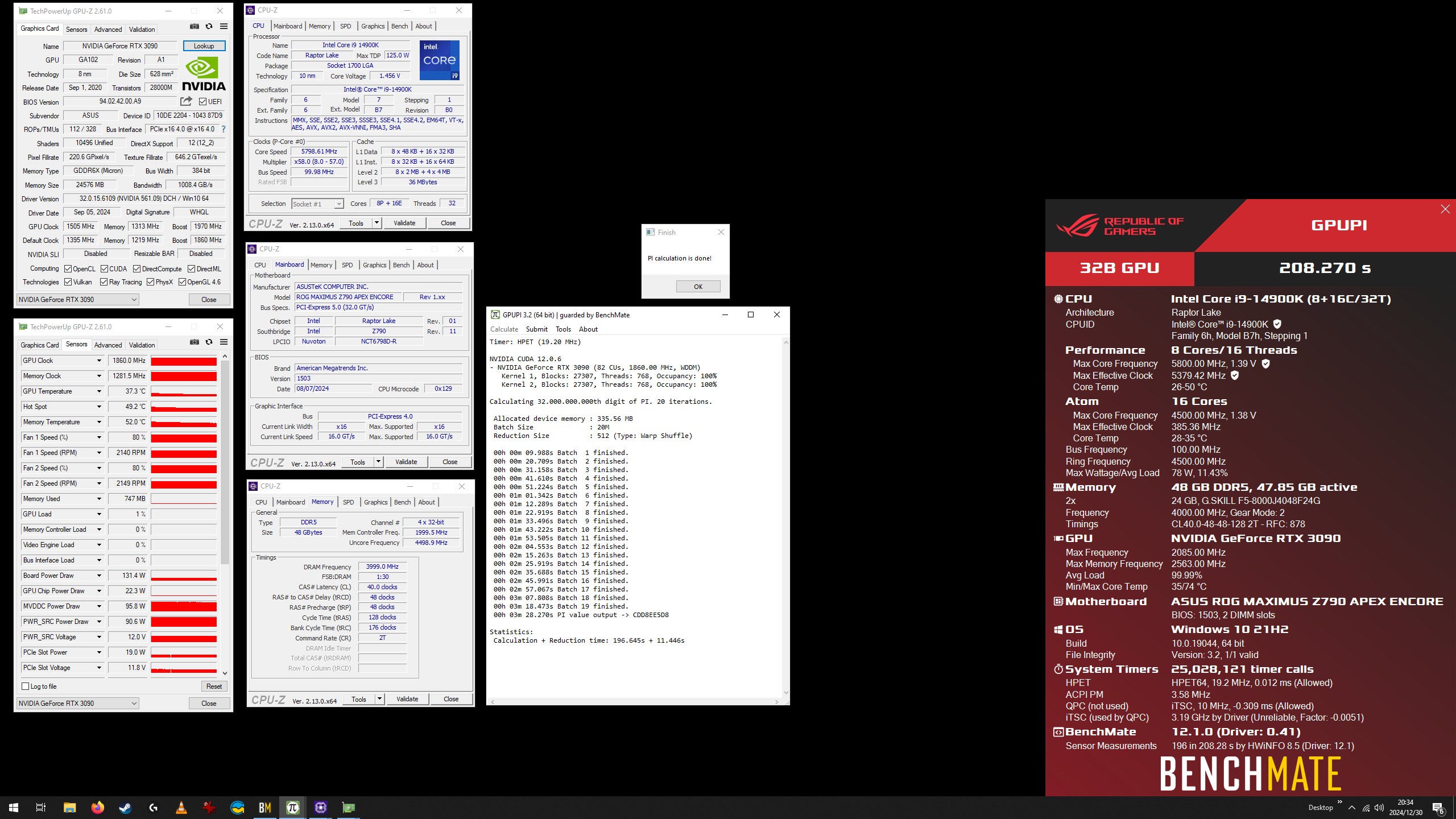Open GPU selector dropdown in top GPU-Z
Viewport: 1456px width, 819px height.
click(x=77, y=300)
